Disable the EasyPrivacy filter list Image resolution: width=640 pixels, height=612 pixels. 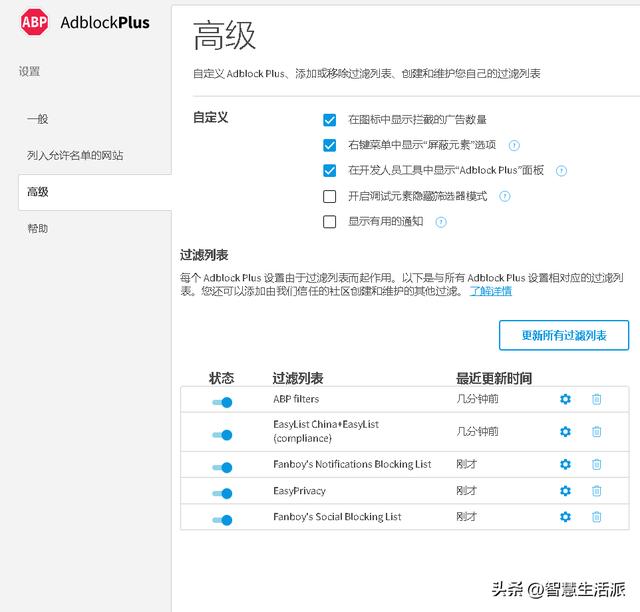pyautogui.click(x=222, y=494)
